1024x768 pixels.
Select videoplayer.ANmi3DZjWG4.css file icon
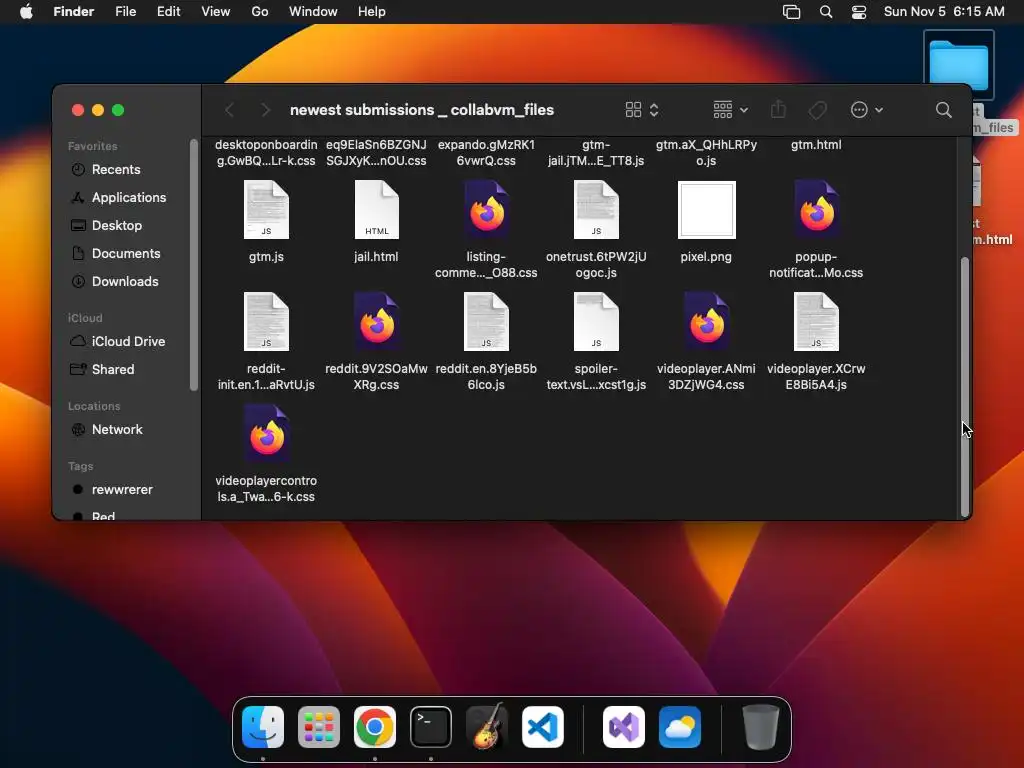pyautogui.click(x=707, y=321)
